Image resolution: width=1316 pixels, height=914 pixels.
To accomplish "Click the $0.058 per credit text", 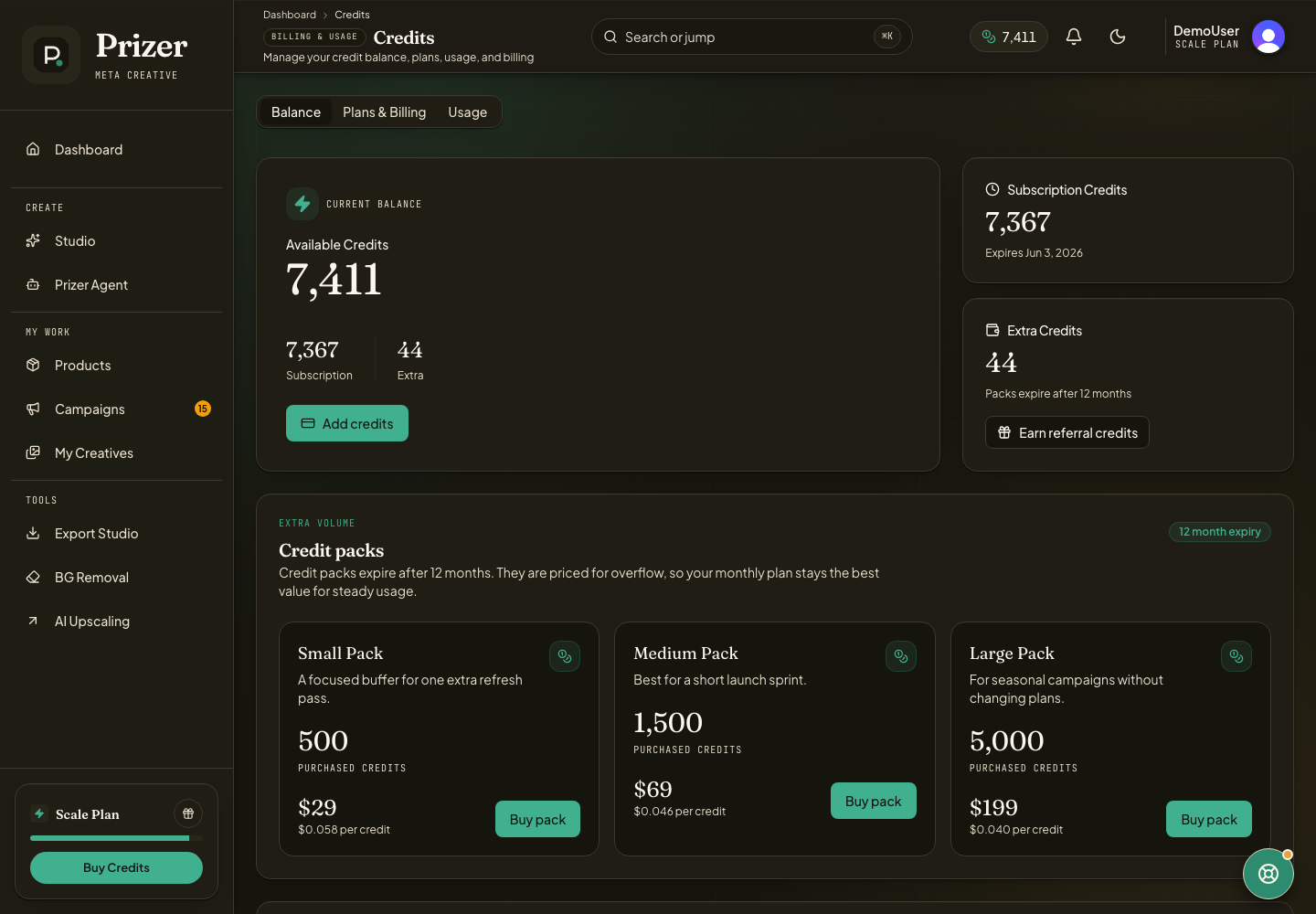I will click(x=344, y=830).
